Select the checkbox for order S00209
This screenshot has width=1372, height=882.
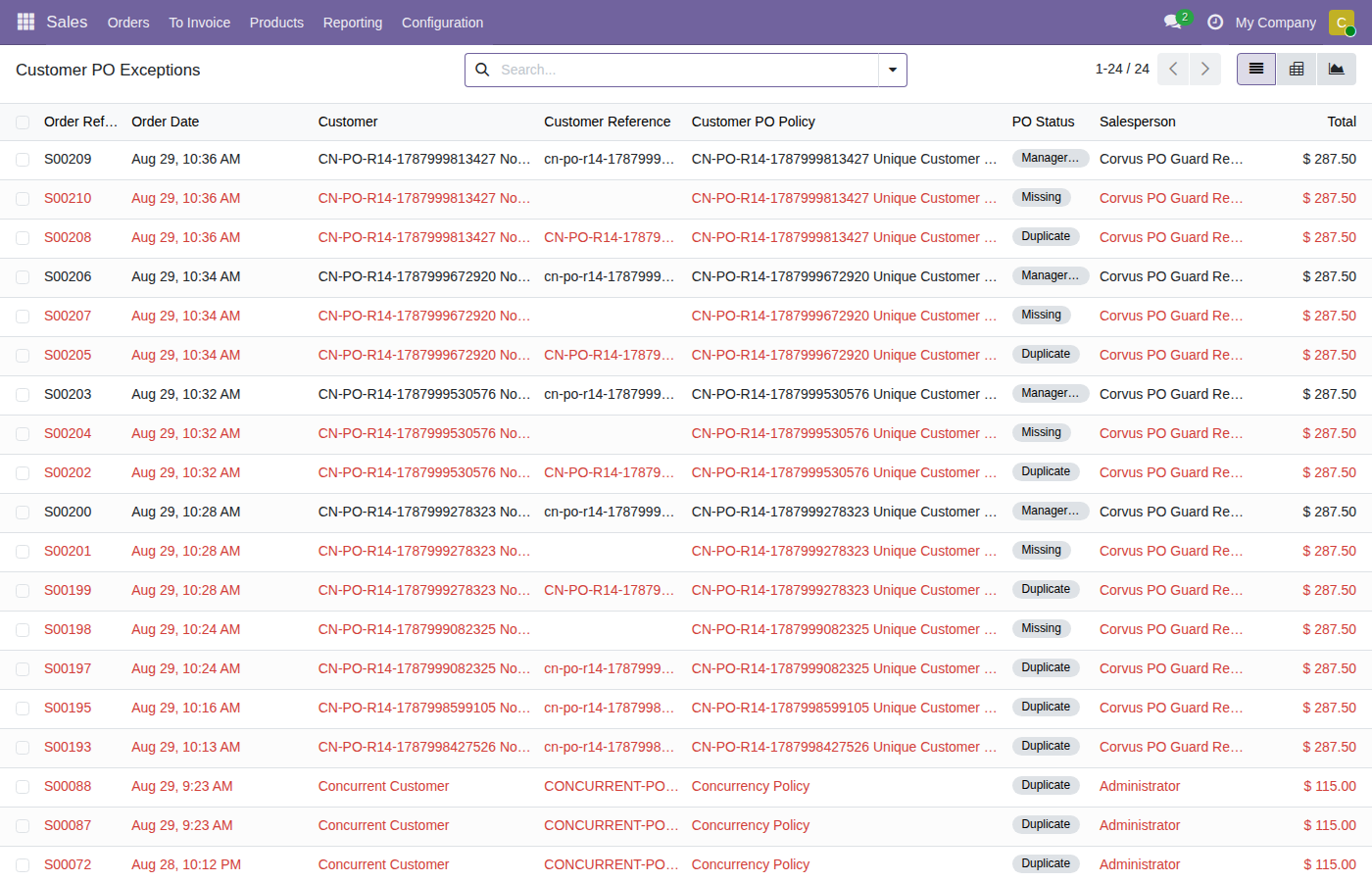(x=23, y=160)
